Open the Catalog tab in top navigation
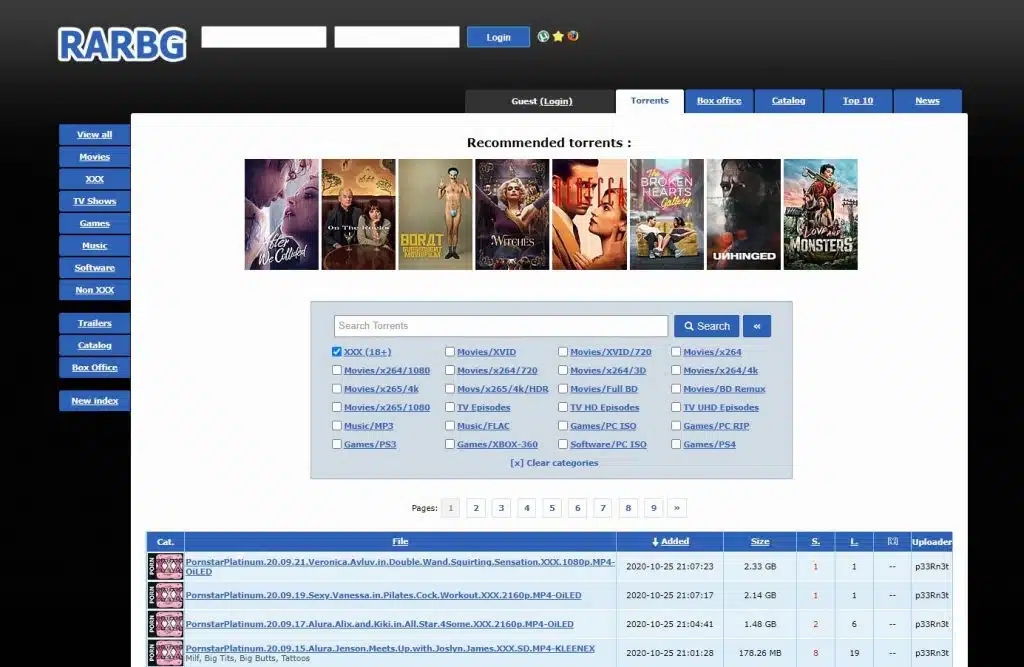Viewport: 1024px width, 667px height. pyautogui.click(x=788, y=101)
